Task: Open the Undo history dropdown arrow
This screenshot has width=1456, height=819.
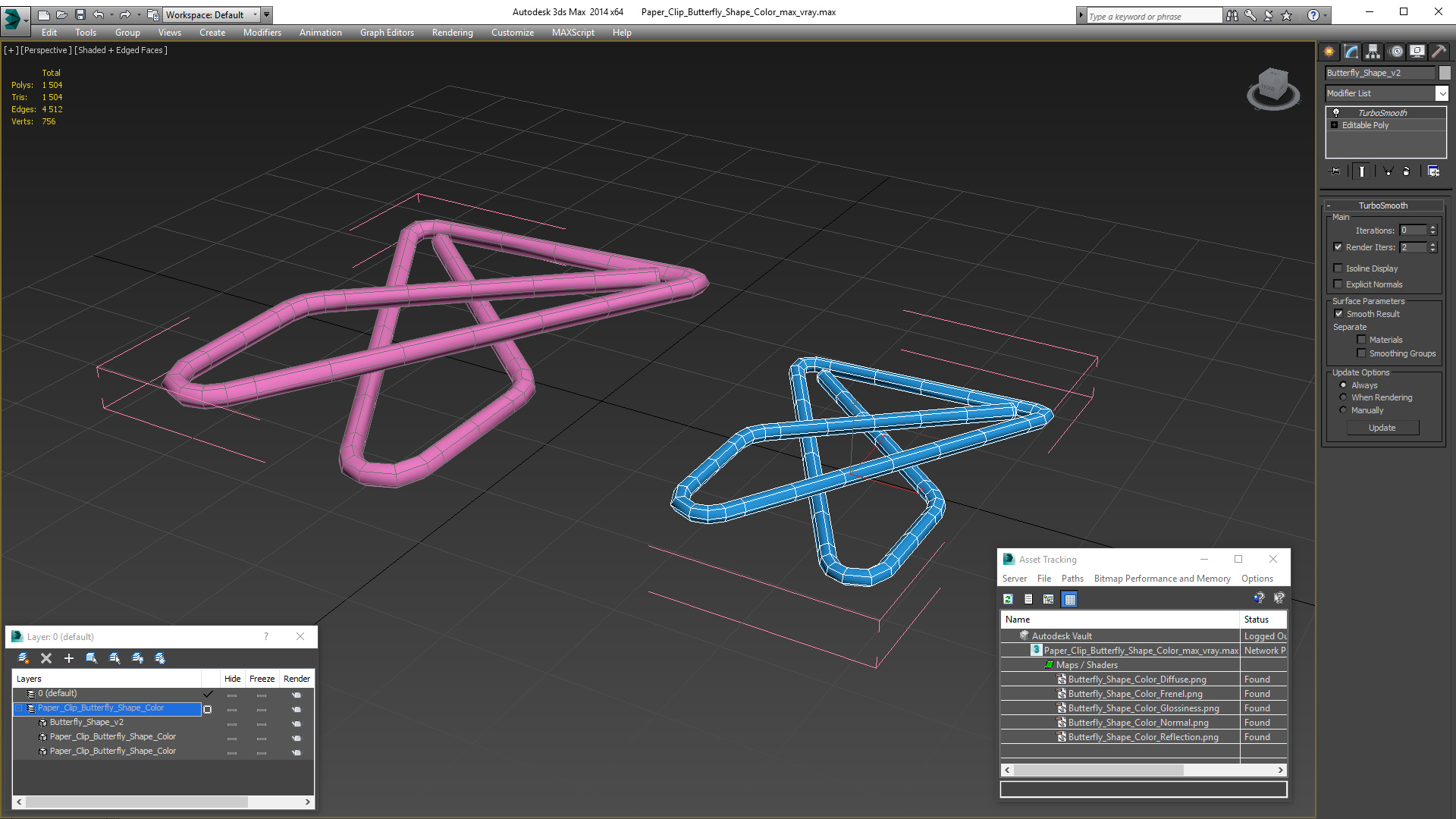Action: [x=111, y=14]
